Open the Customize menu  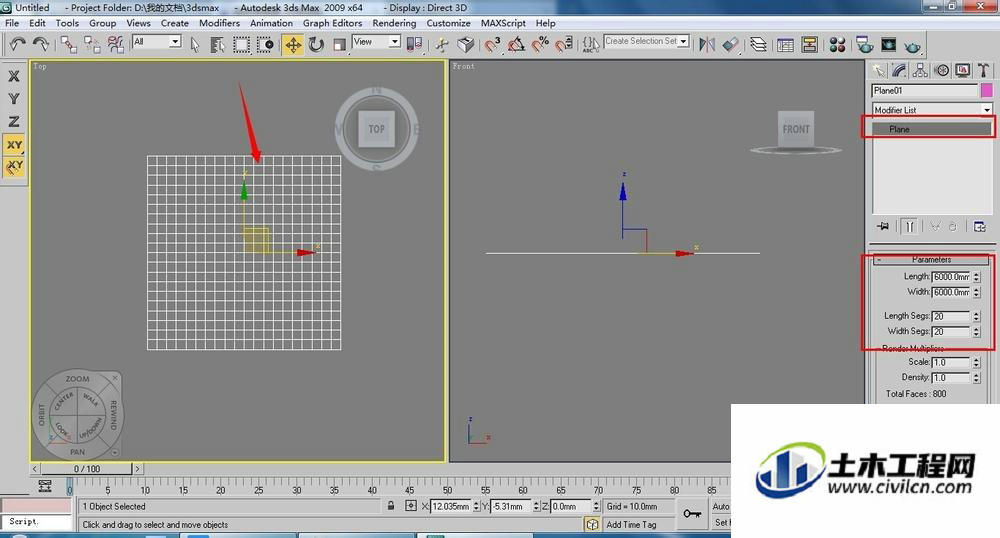point(448,23)
